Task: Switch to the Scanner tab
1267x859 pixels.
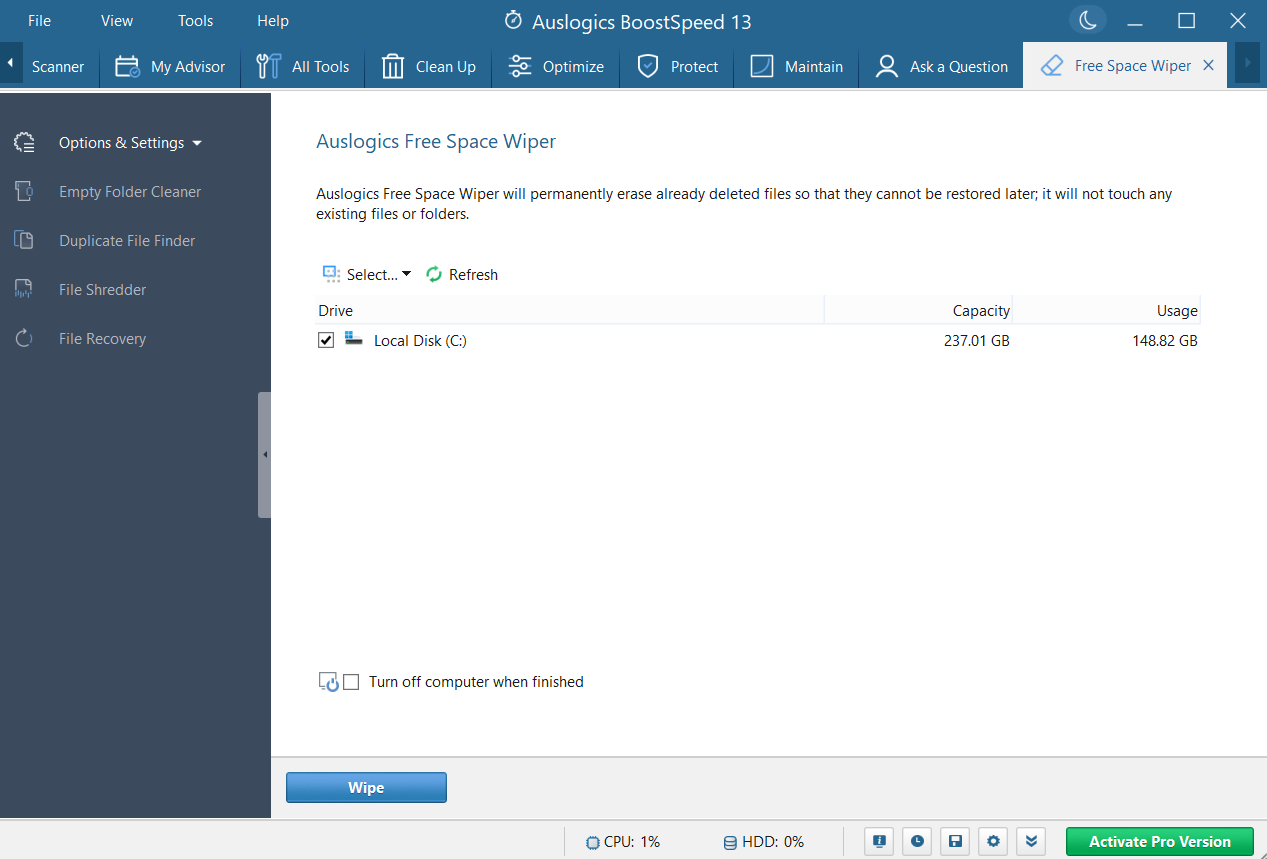Action: (x=58, y=66)
